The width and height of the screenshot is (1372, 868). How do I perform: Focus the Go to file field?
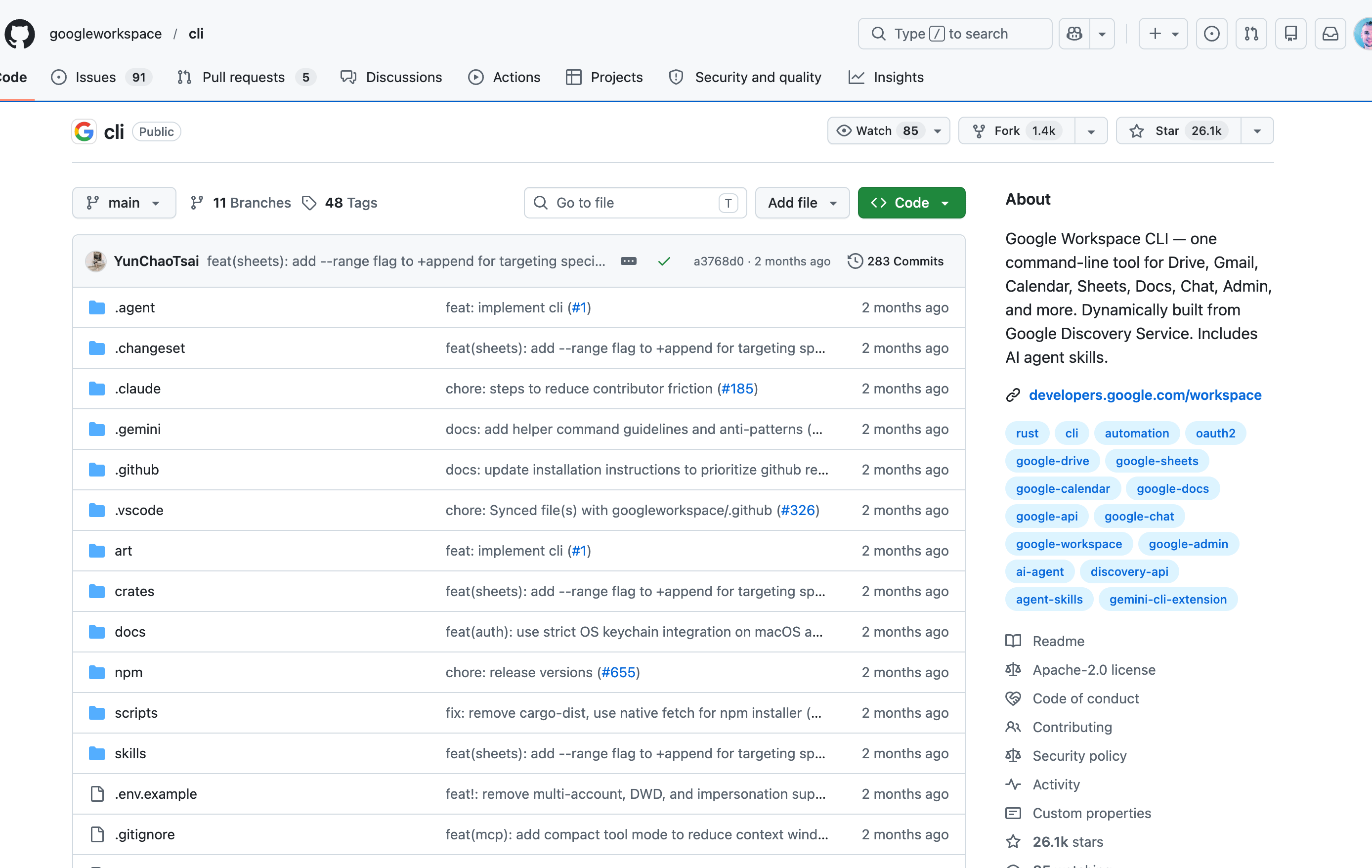click(x=635, y=203)
